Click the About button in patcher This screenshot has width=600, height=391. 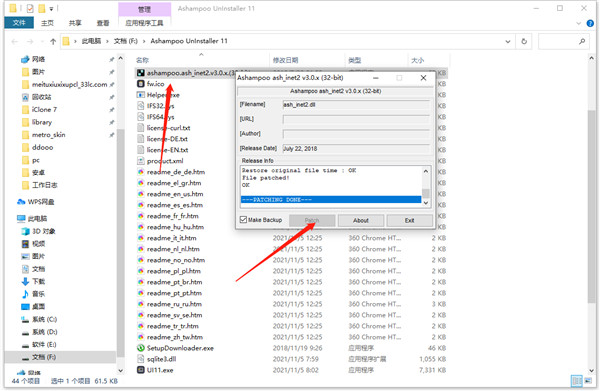(360, 221)
